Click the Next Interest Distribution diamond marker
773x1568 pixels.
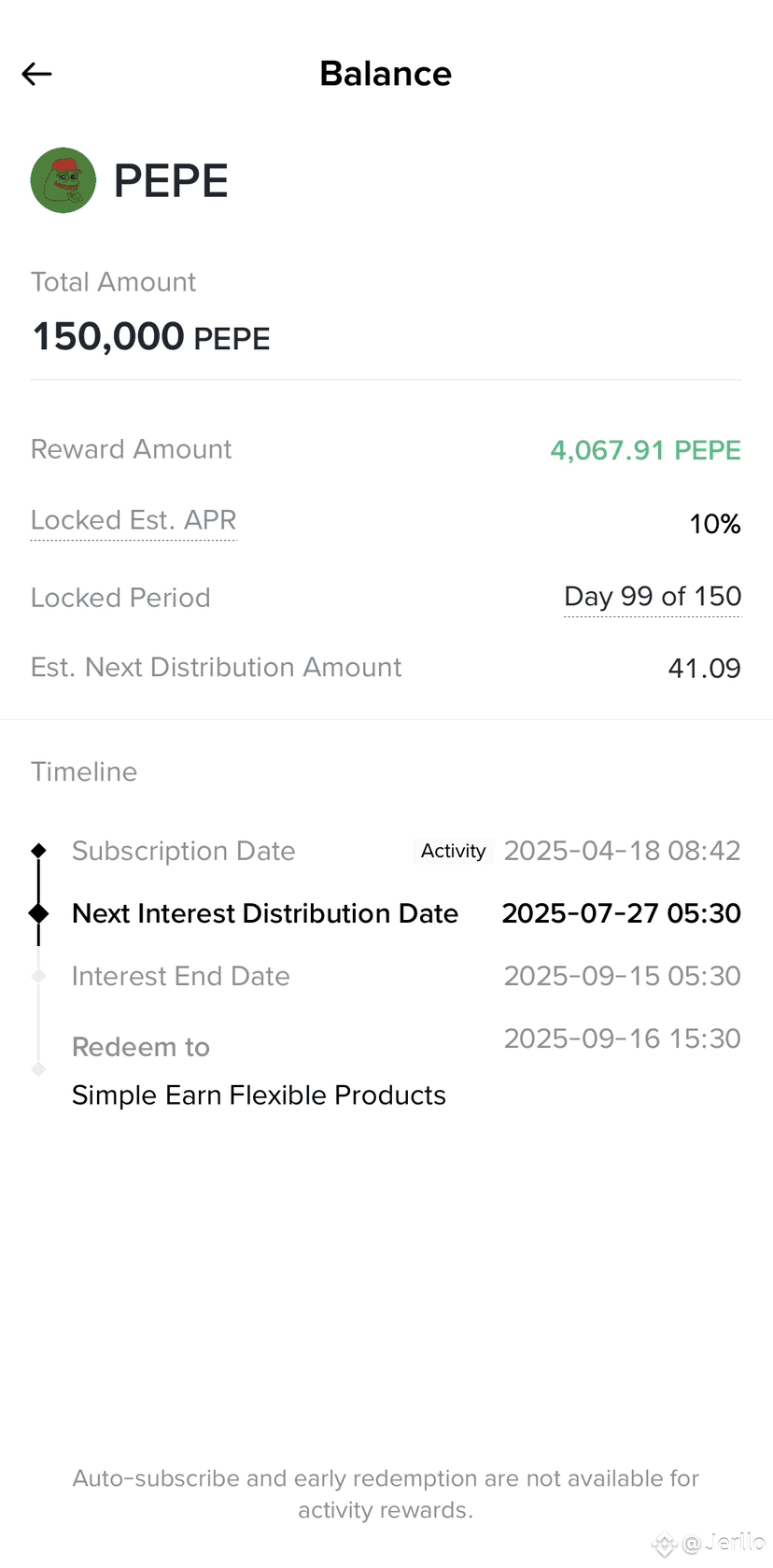38,913
